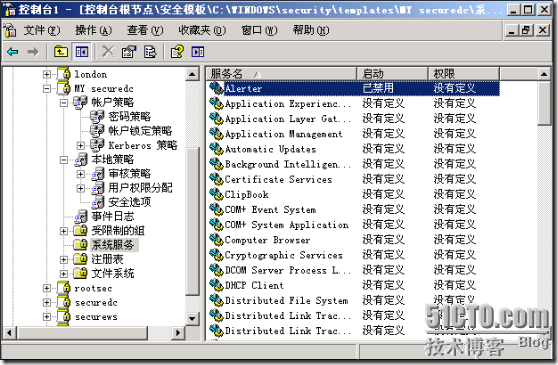Expand the 用户权限分配 node
558x365 pixels.
(81, 188)
